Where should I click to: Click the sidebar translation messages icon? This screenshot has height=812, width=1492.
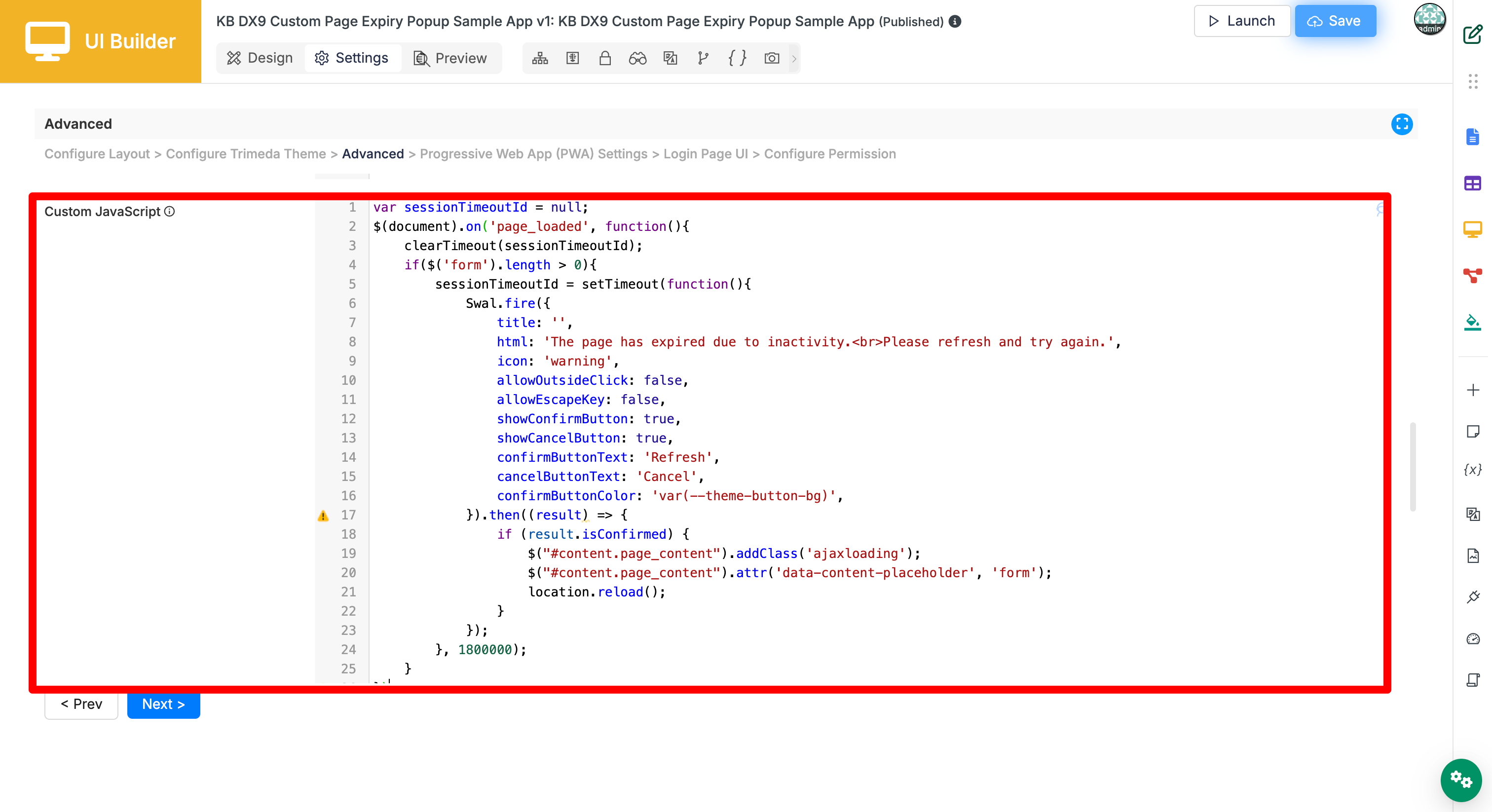(1473, 514)
